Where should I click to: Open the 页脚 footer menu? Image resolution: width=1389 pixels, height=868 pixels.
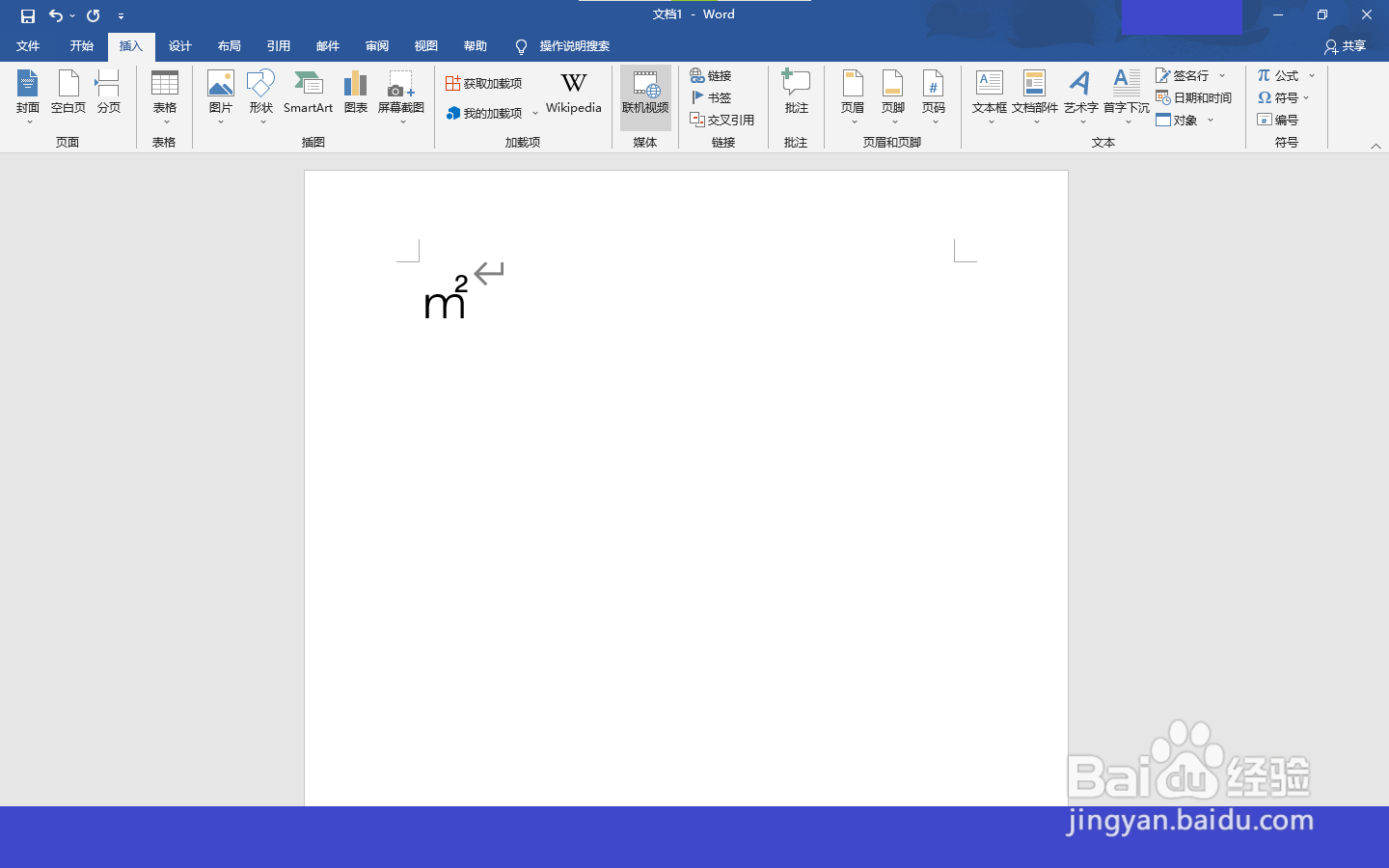click(x=893, y=96)
